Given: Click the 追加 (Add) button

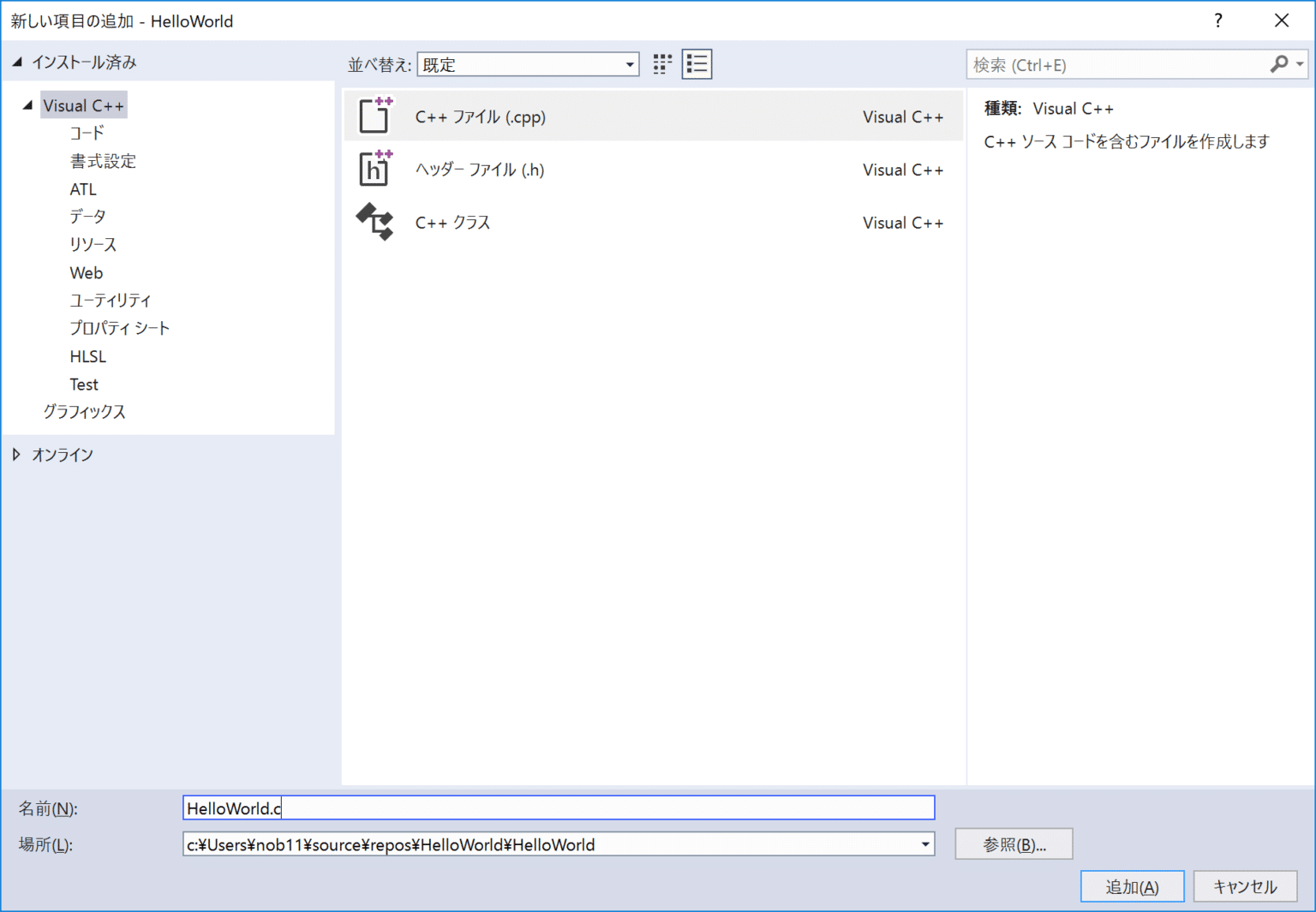Looking at the screenshot, I should click(x=1132, y=886).
